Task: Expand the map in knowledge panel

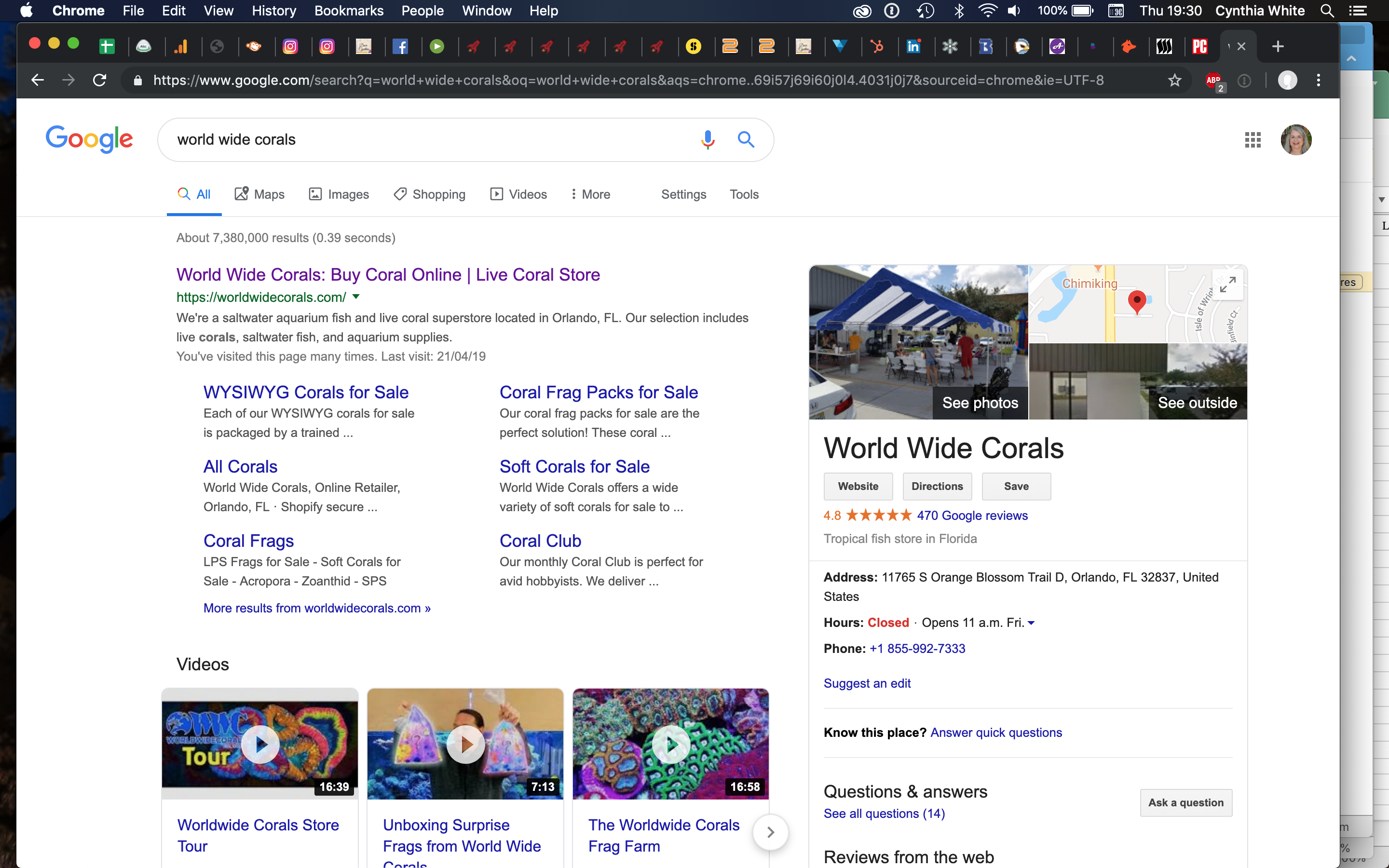Action: point(1228,284)
